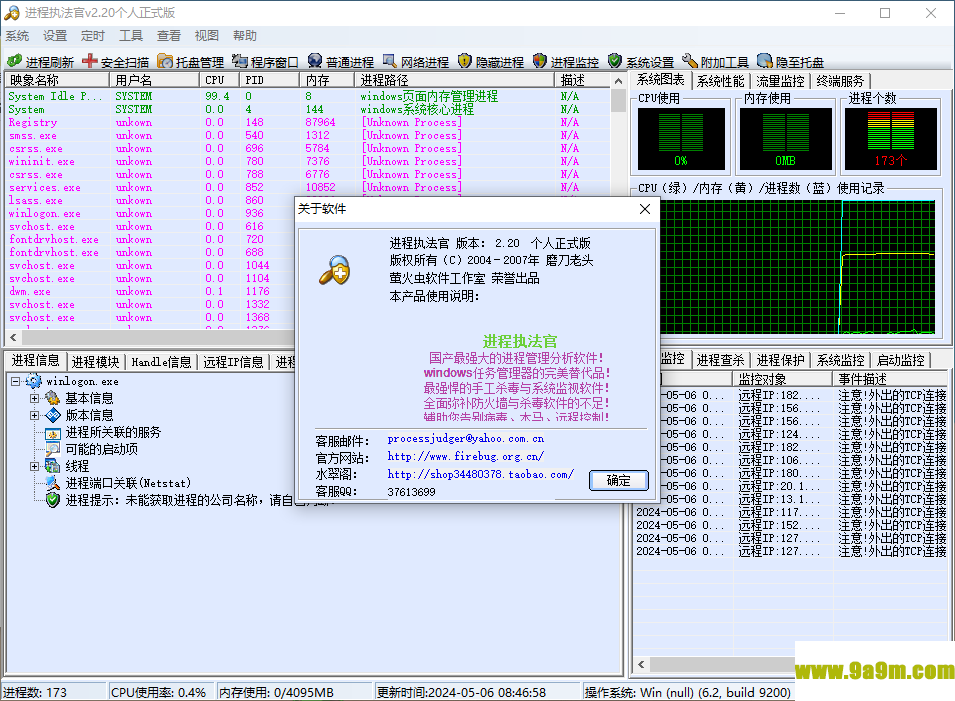955x701 pixels.
Task: Start 安全扫描 with the red cross icon
Action: [x=90, y=61]
